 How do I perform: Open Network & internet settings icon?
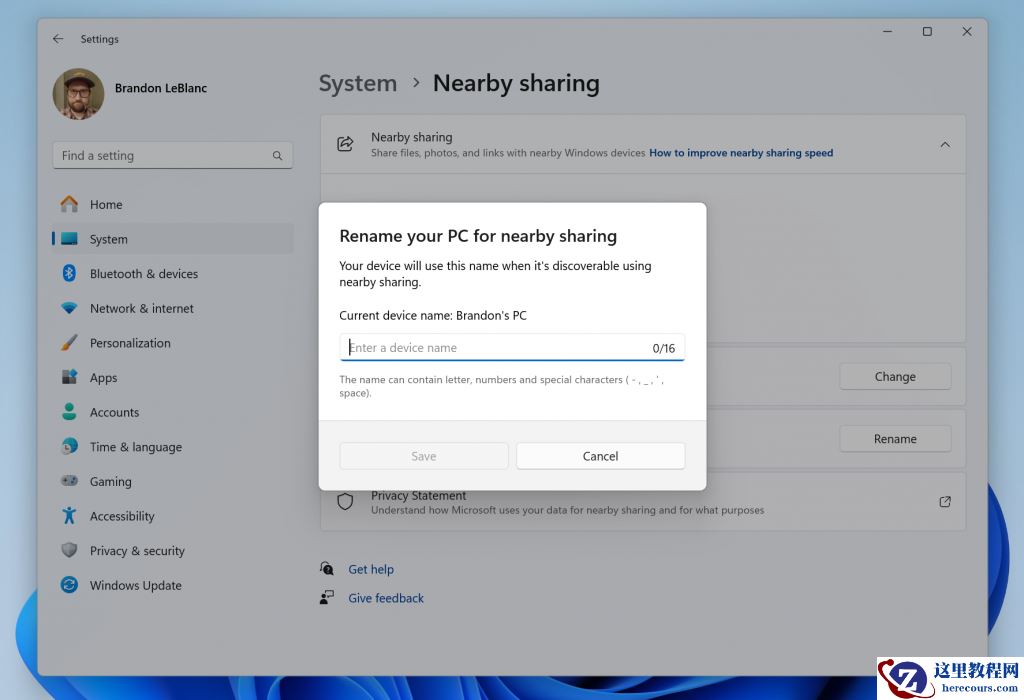(x=69, y=308)
